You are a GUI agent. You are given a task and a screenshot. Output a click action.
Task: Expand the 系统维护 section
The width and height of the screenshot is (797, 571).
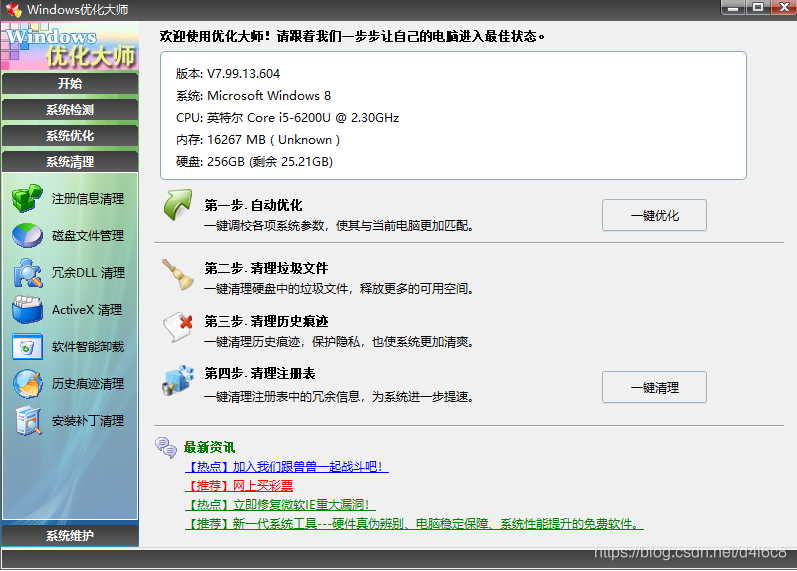click(70, 535)
